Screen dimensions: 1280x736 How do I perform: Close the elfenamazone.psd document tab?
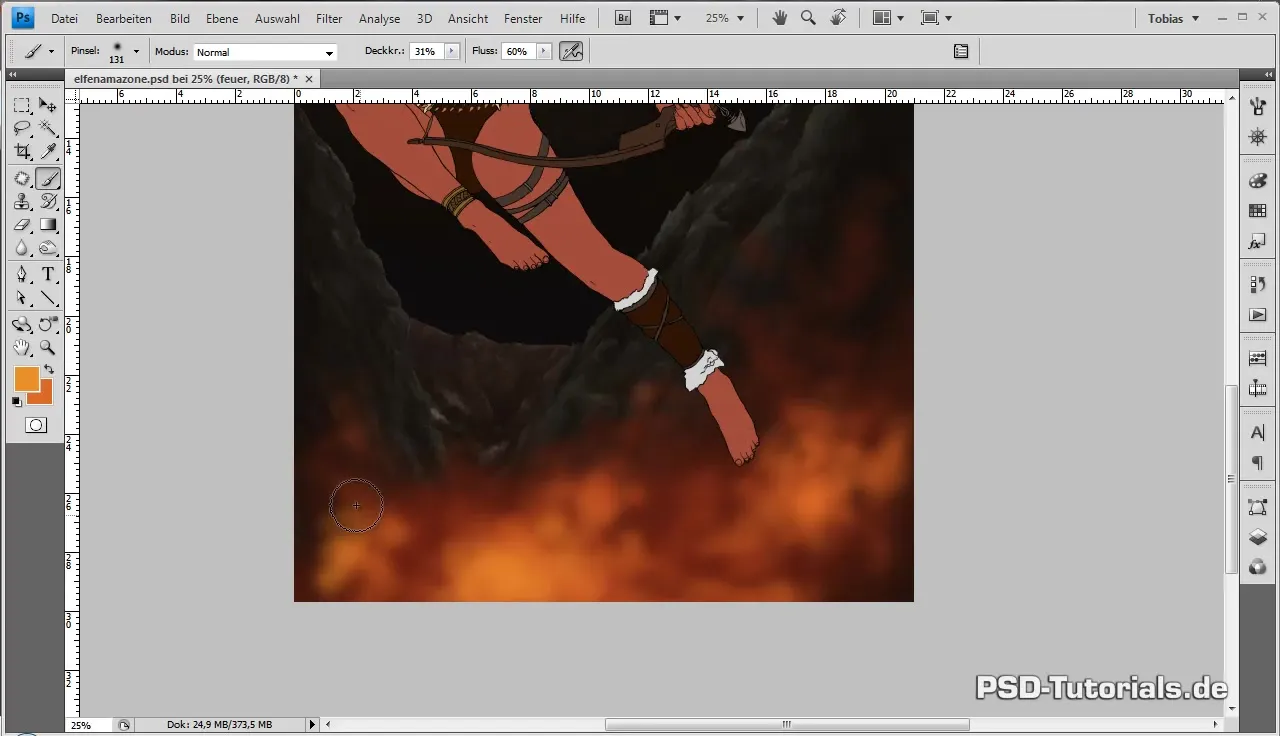(309, 78)
